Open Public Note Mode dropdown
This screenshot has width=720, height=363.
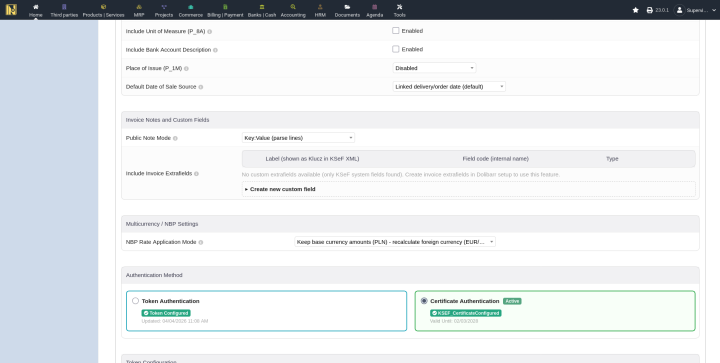pos(298,138)
